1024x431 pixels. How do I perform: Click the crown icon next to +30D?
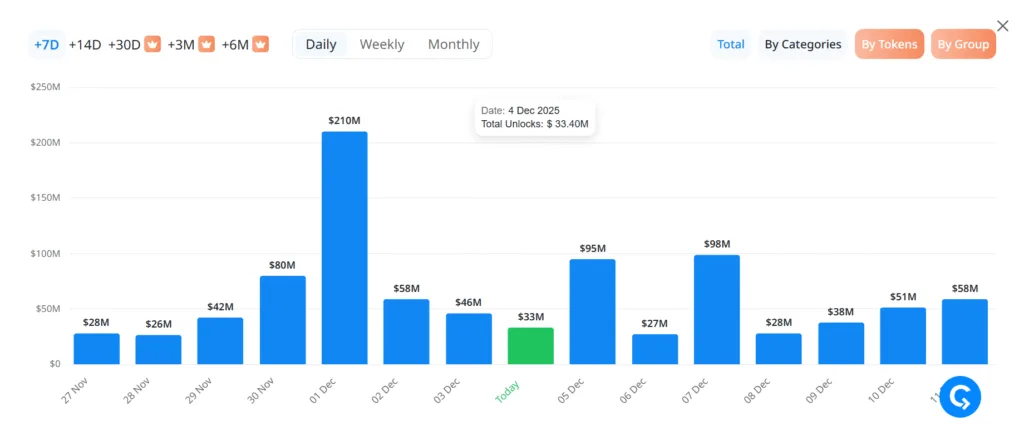(153, 44)
